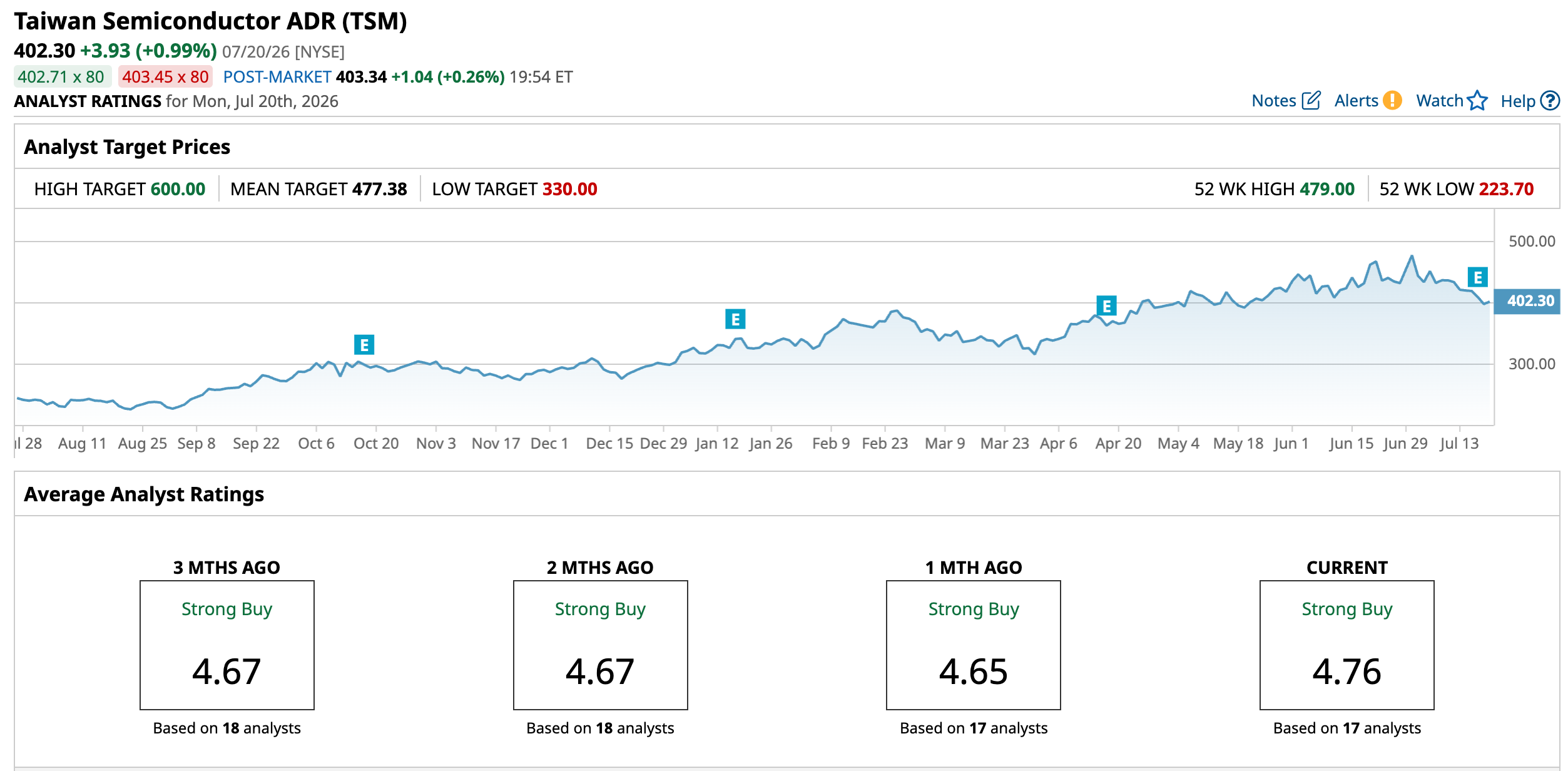Click the Jun 29 date label on chart axis
Screen dimensions: 1568x771
(x=1405, y=444)
